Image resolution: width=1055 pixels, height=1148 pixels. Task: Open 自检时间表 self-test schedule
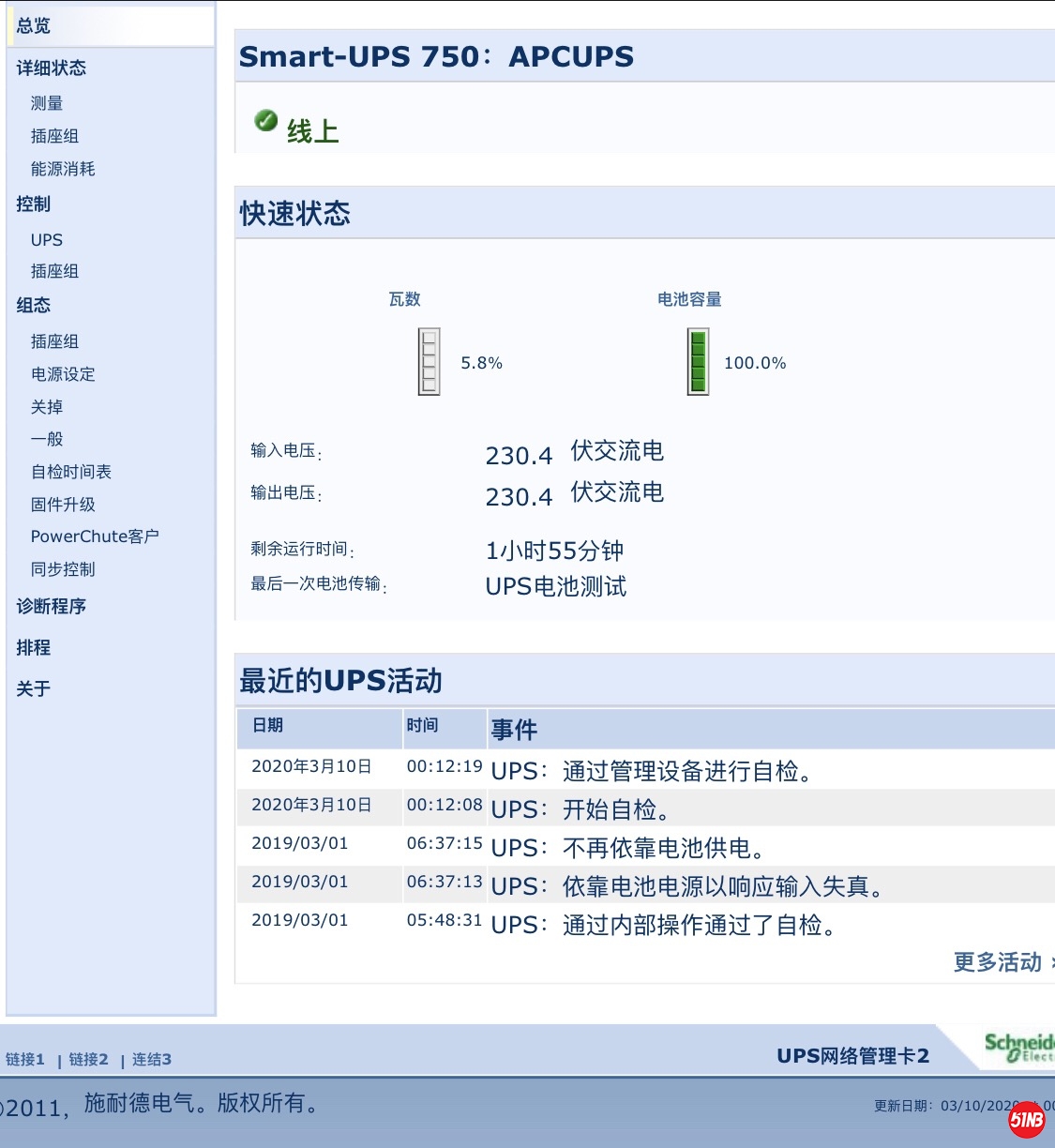71,472
